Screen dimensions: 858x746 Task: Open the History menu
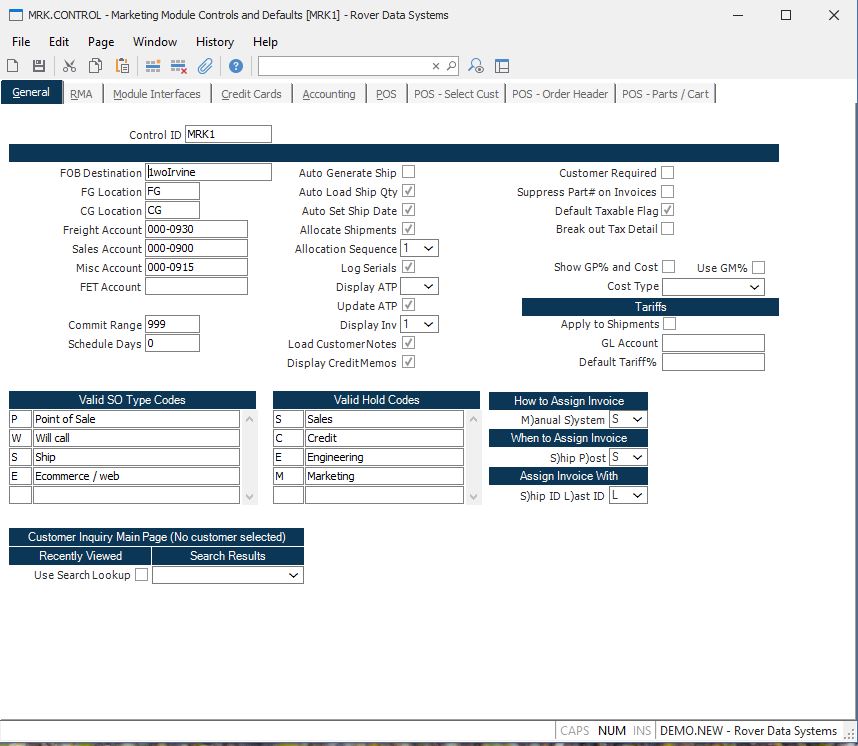[214, 42]
